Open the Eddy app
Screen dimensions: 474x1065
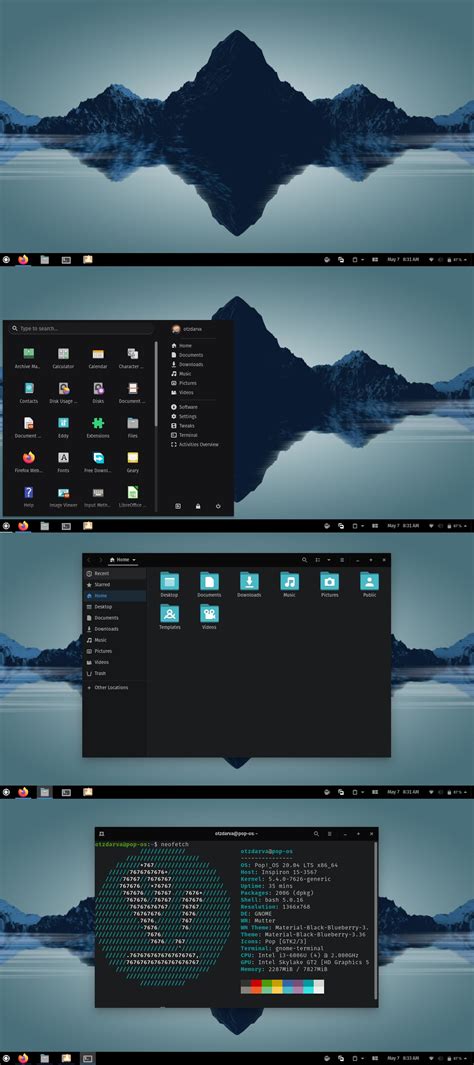point(63,427)
